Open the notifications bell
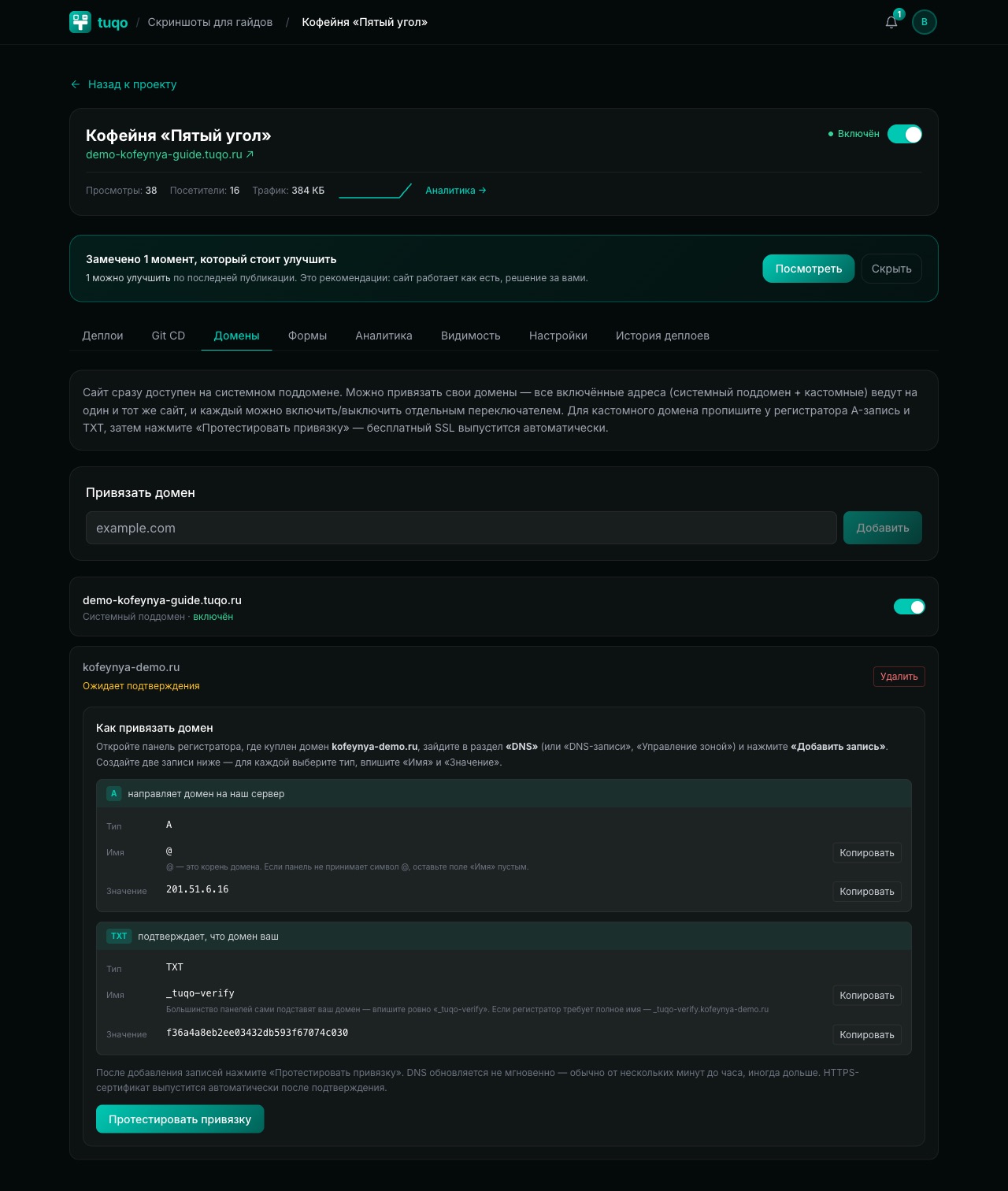1008x1191 pixels. pyautogui.click(x=891, y=22)
